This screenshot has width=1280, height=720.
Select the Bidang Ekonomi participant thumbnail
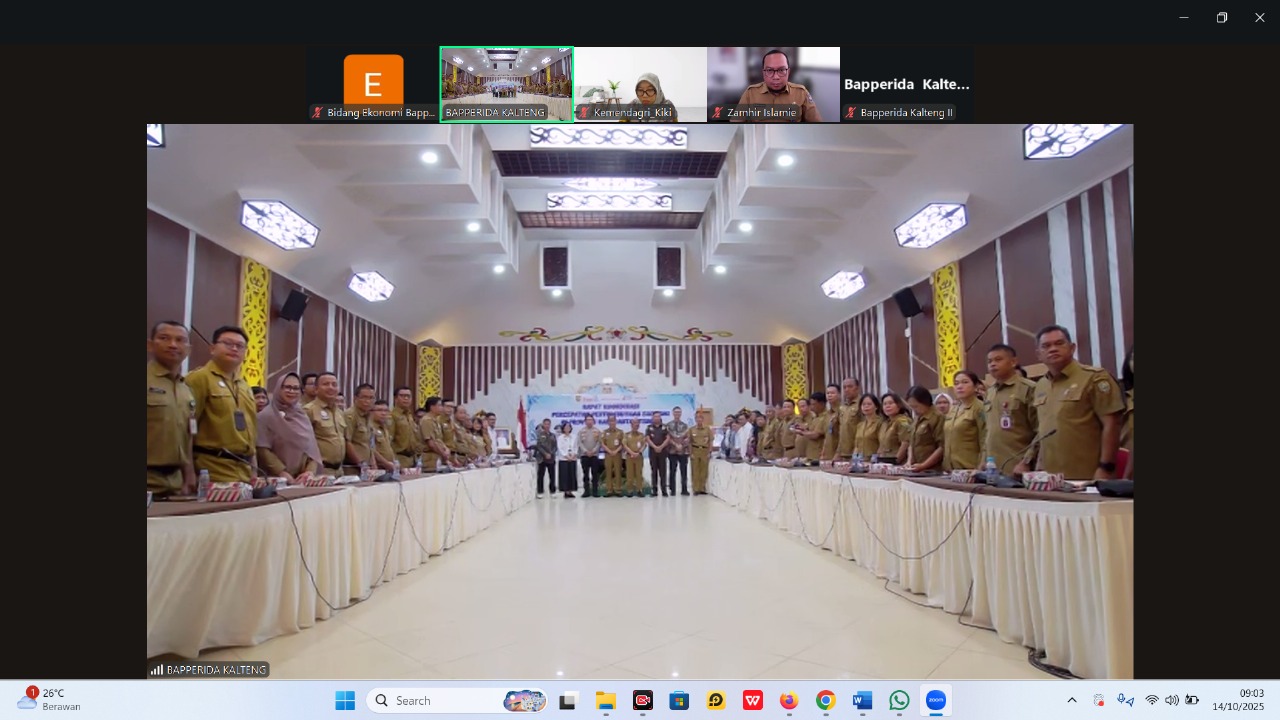click(373, 84)
